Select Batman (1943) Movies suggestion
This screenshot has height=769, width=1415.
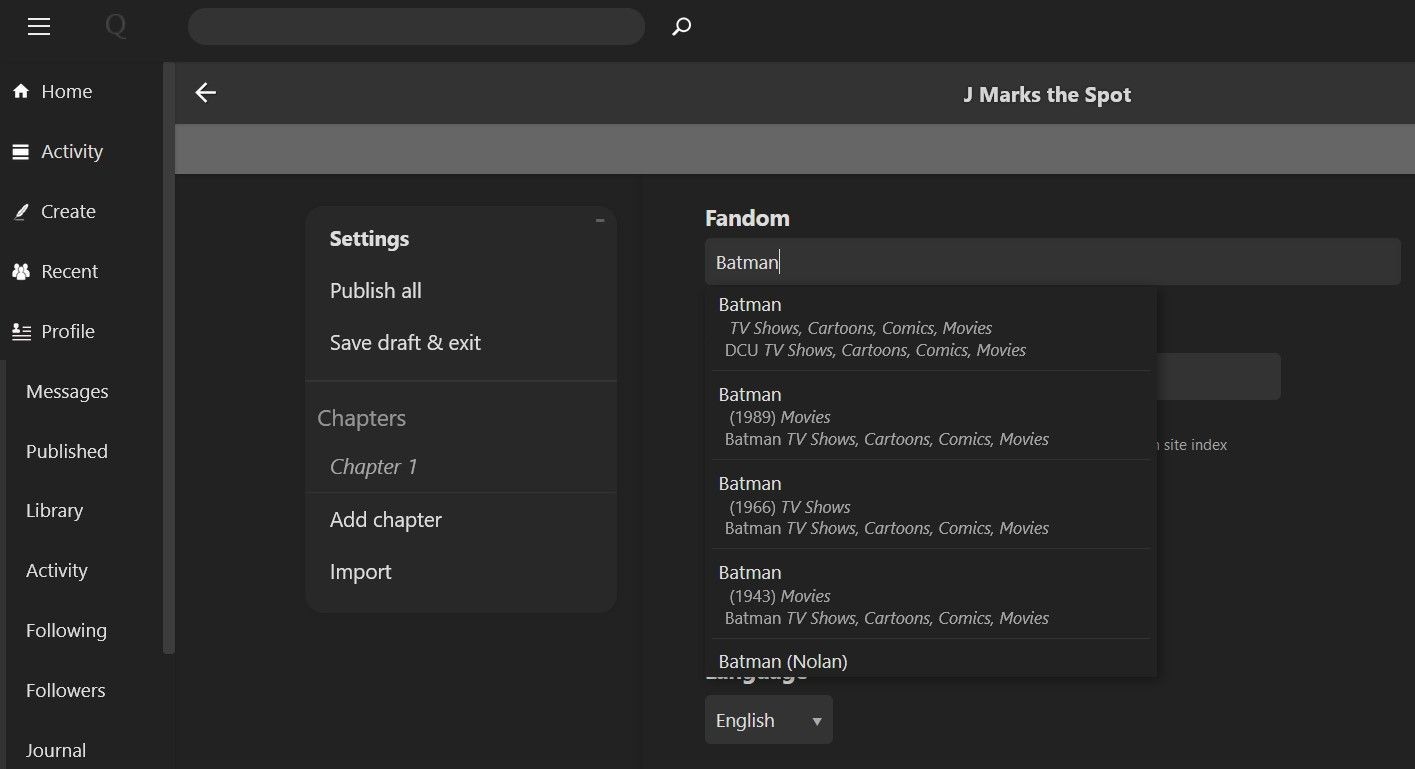point(931,594)
